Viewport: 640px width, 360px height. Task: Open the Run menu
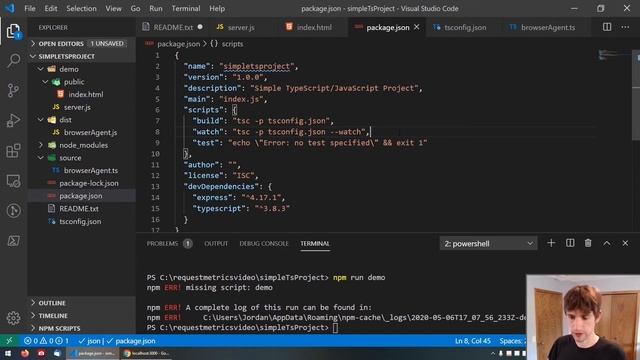[156, 8]
